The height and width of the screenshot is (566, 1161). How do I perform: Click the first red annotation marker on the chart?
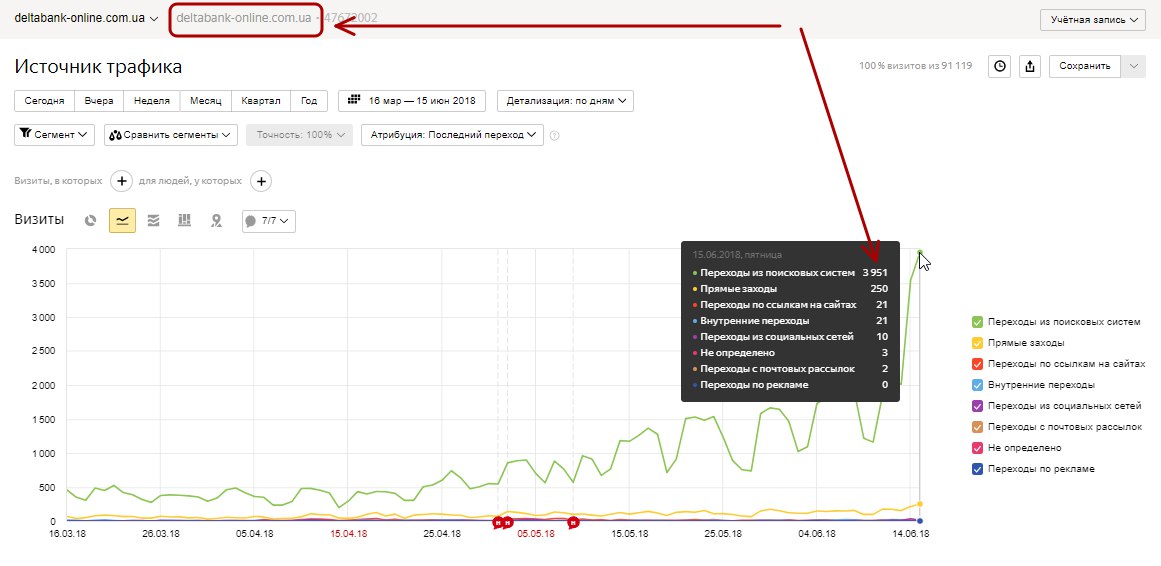[x=498, y=522]
